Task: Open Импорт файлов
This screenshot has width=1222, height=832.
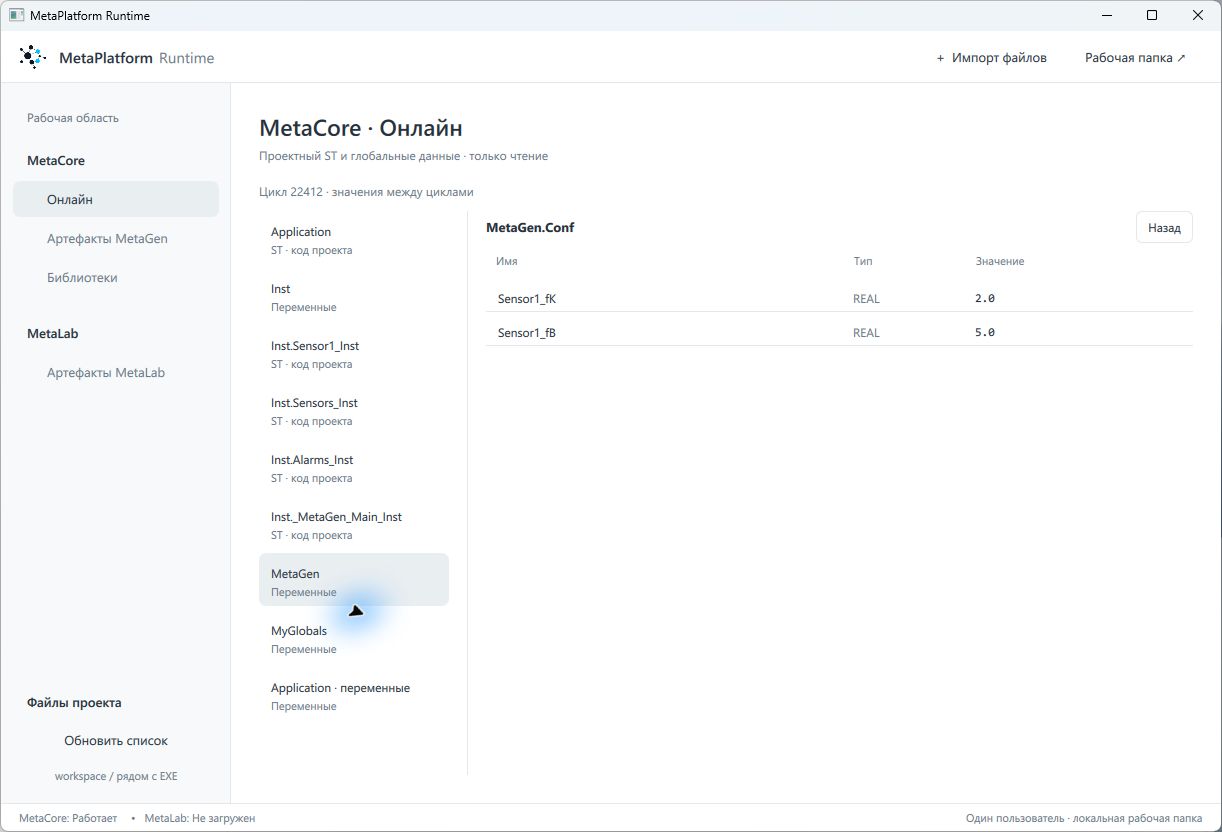Action: pos(991,58)
